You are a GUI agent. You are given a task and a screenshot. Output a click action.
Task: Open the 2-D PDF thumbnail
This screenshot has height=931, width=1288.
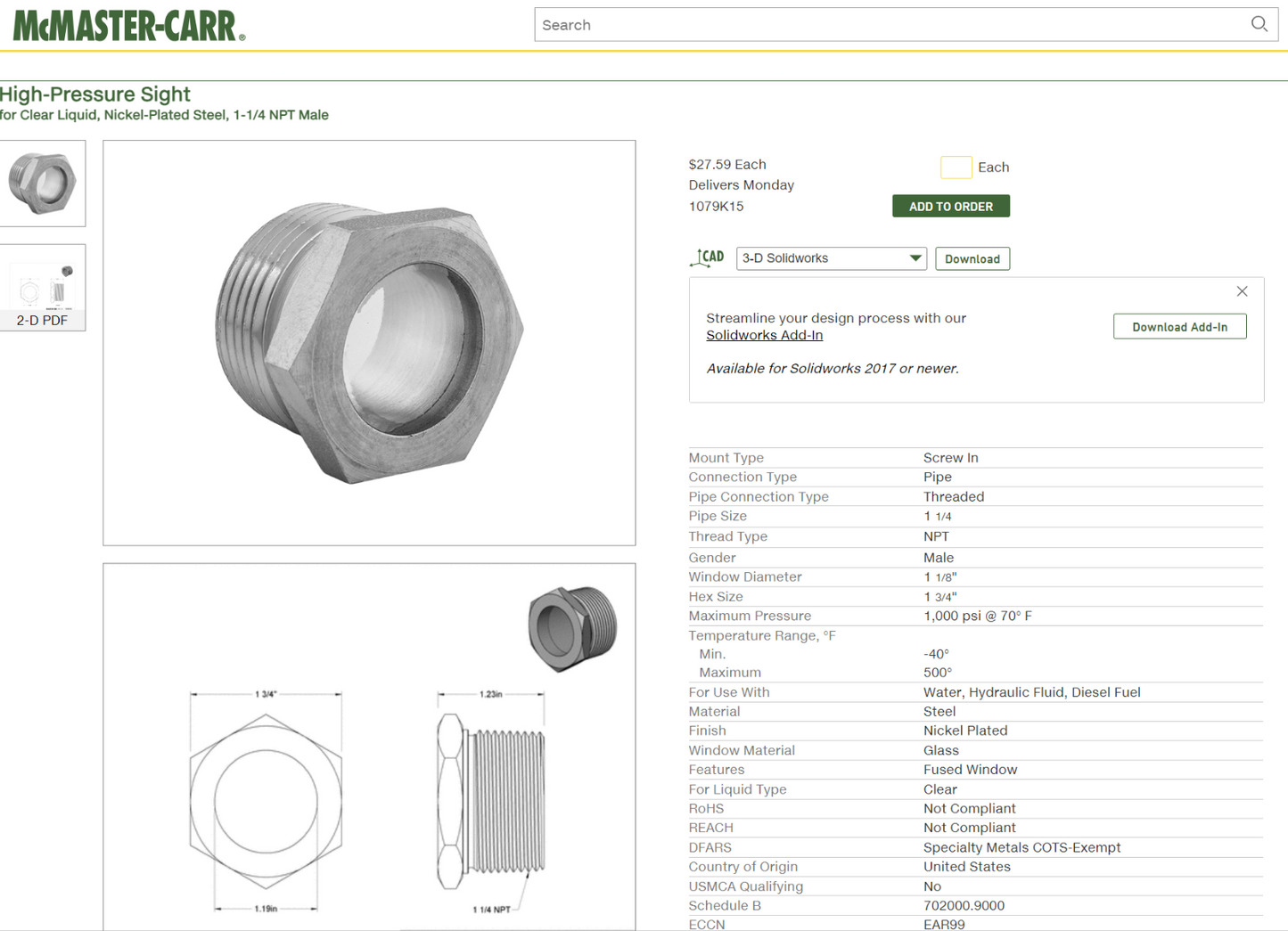pyautogui.click(x=43, y=288)
